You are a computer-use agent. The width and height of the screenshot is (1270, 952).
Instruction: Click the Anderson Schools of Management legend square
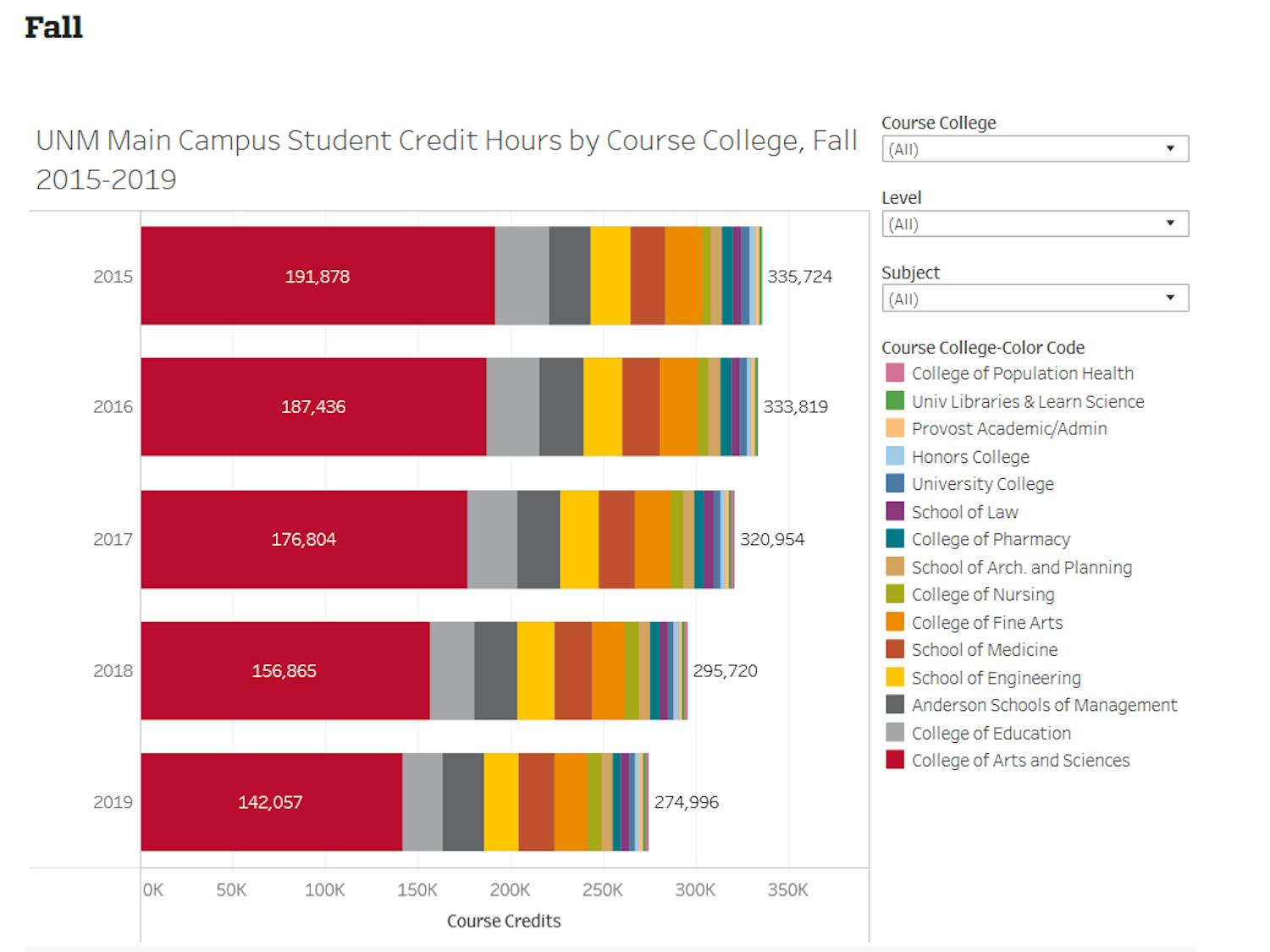point(897,705)
